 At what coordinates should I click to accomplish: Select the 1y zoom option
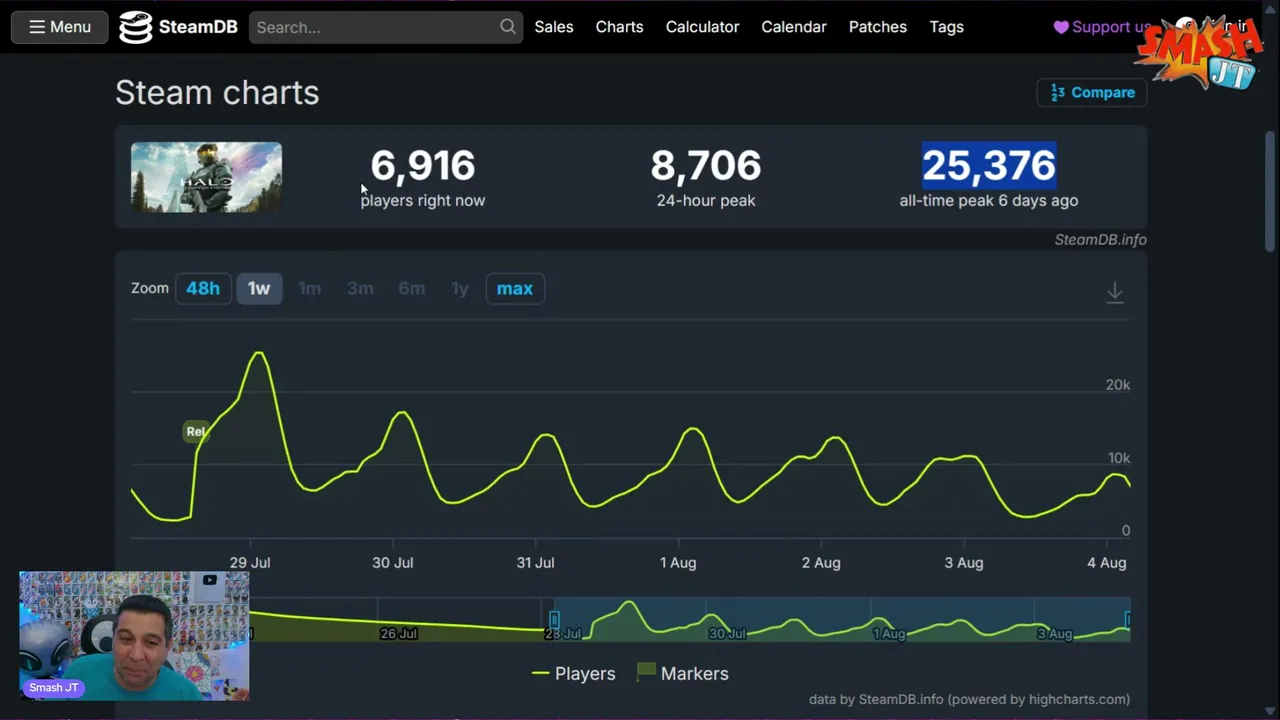click(x=460, y=288)
